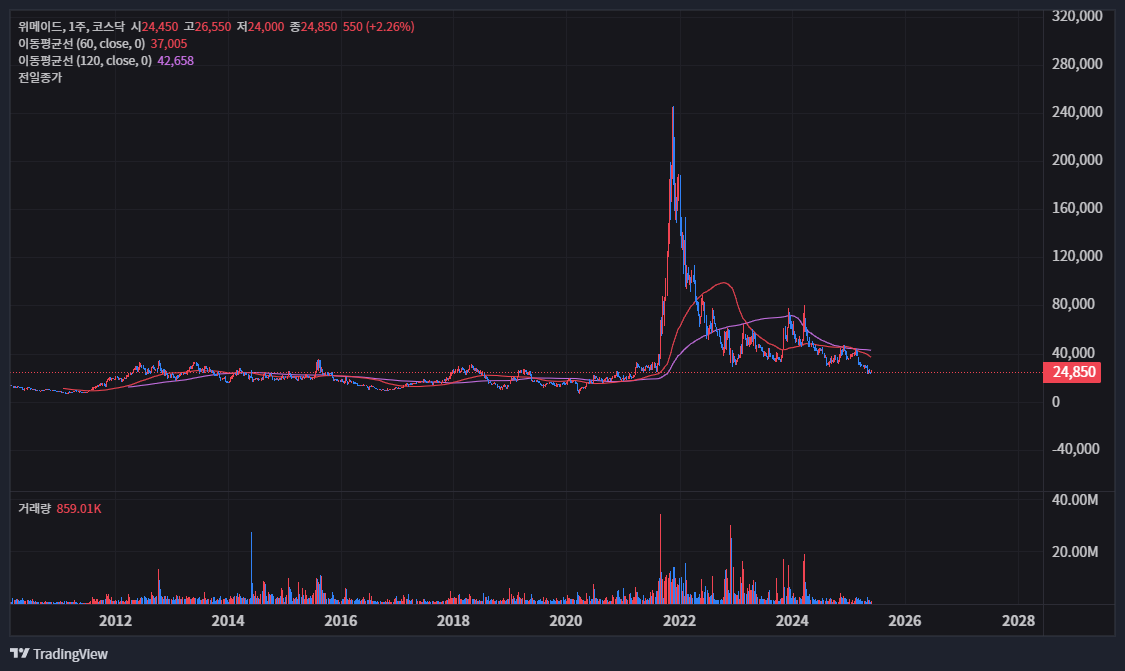Click the 위메이드 symbol title in legend
This screenshot has width=1125, height=671.
coord(40,27)
